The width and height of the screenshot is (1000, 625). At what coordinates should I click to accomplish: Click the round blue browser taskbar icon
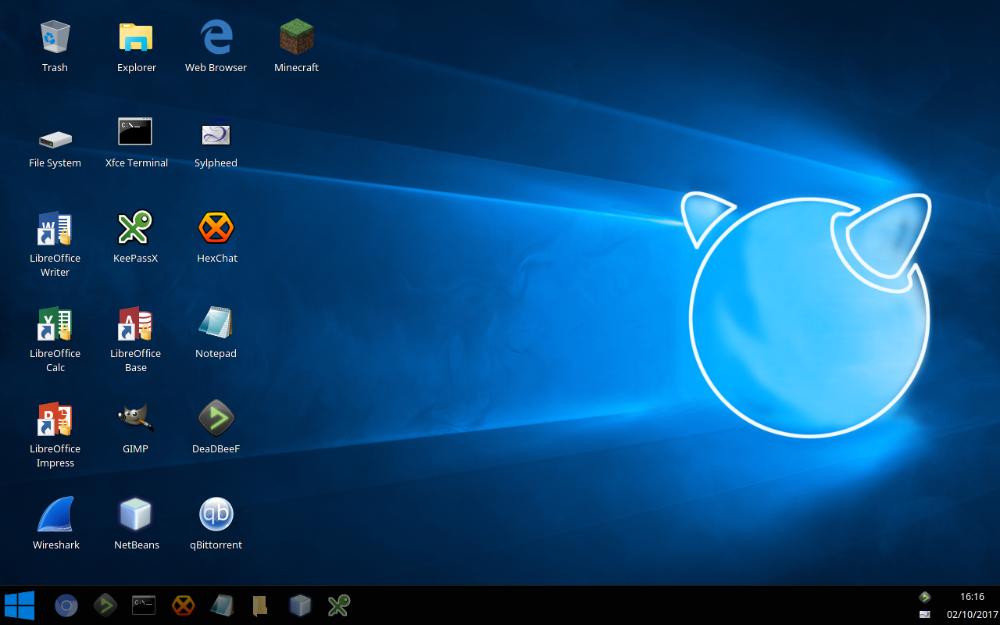66,605
